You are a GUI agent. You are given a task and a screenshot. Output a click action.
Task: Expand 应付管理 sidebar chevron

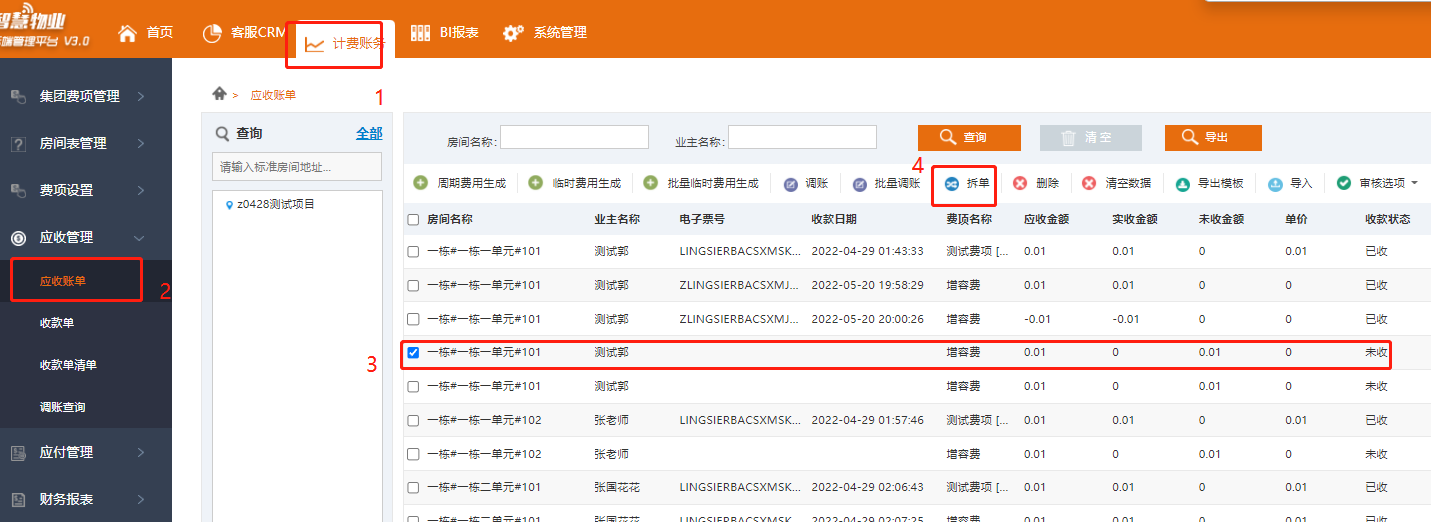pos(141,452)
